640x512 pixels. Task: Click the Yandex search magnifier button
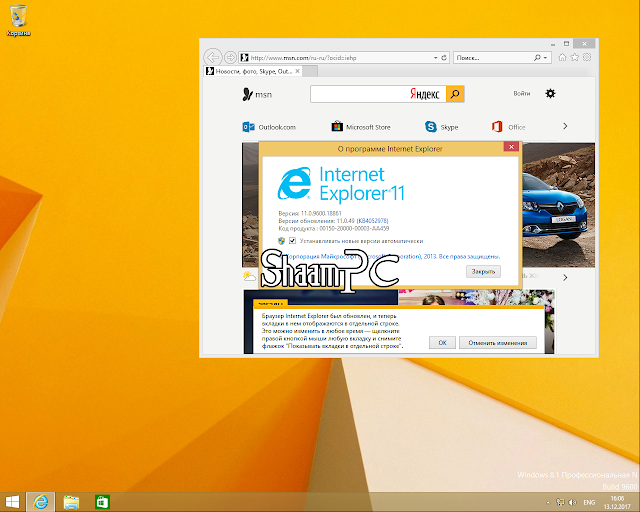tap(455, 94)
